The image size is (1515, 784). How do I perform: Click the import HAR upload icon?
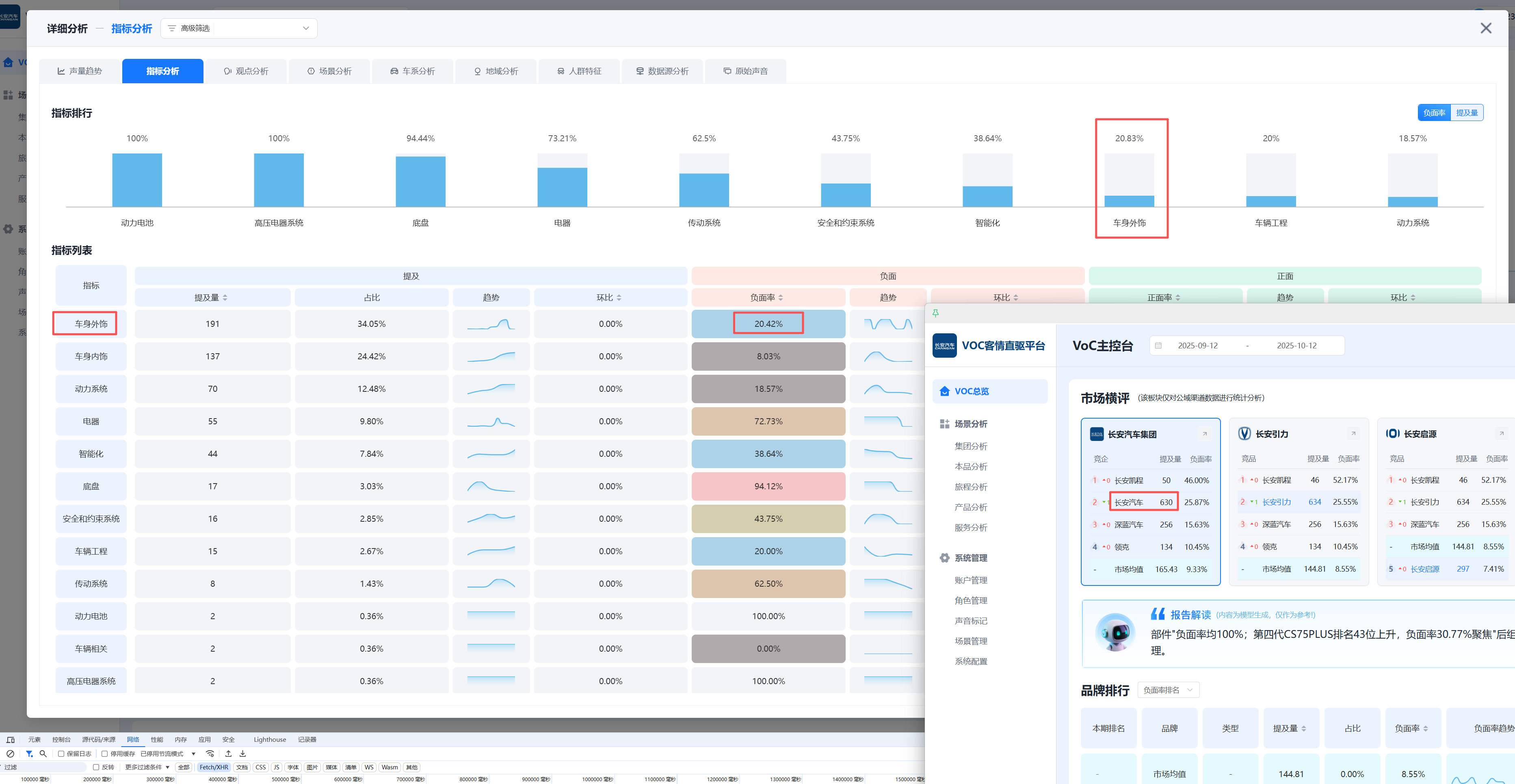point(228,754)
